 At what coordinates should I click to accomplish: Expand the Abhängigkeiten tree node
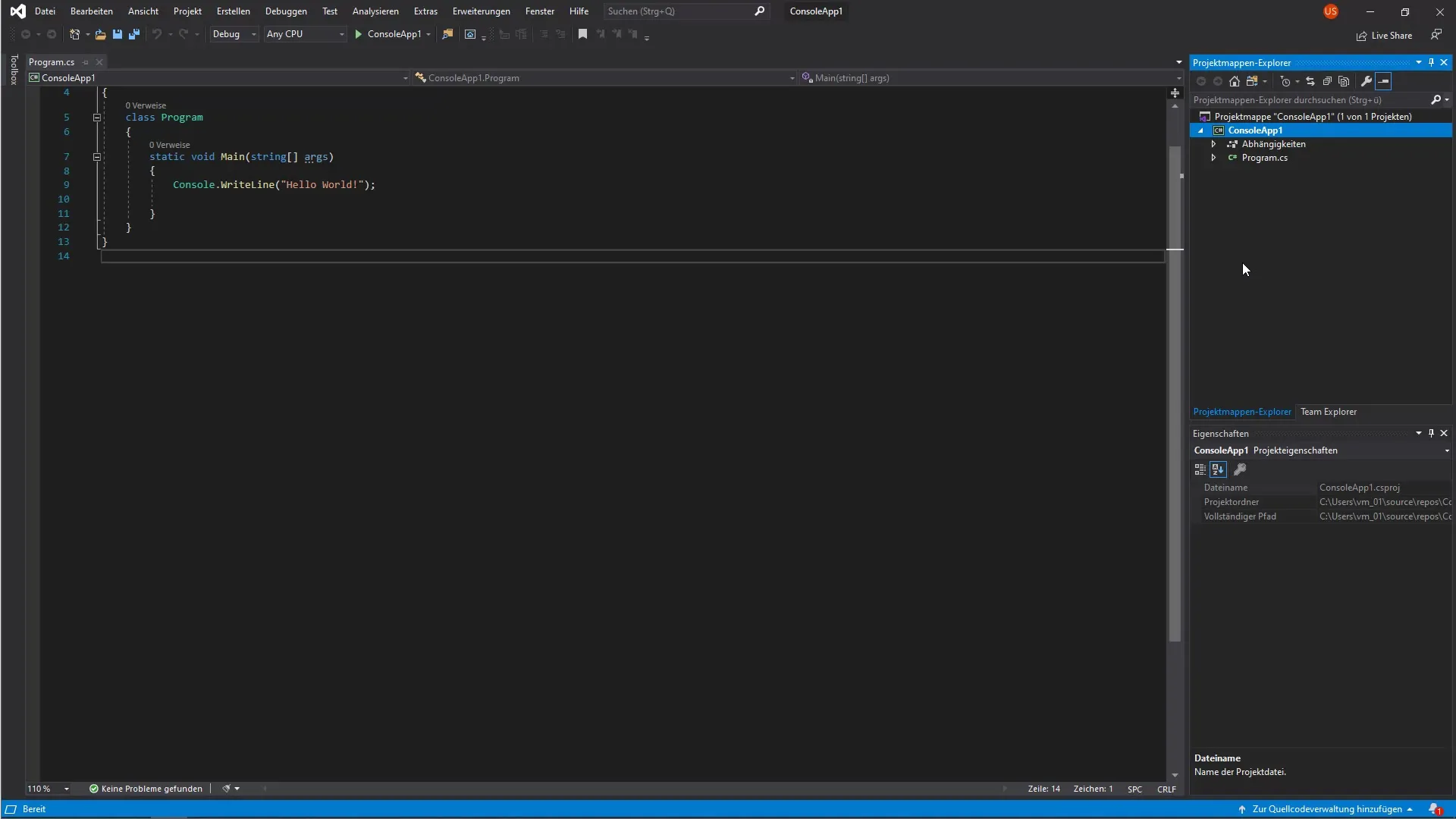(1213, 144)
